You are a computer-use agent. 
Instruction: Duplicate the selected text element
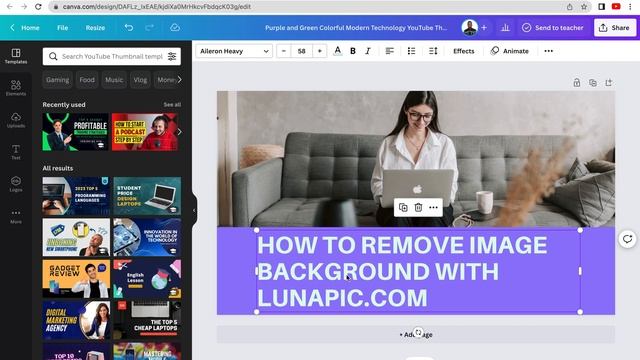click(403, 207)
